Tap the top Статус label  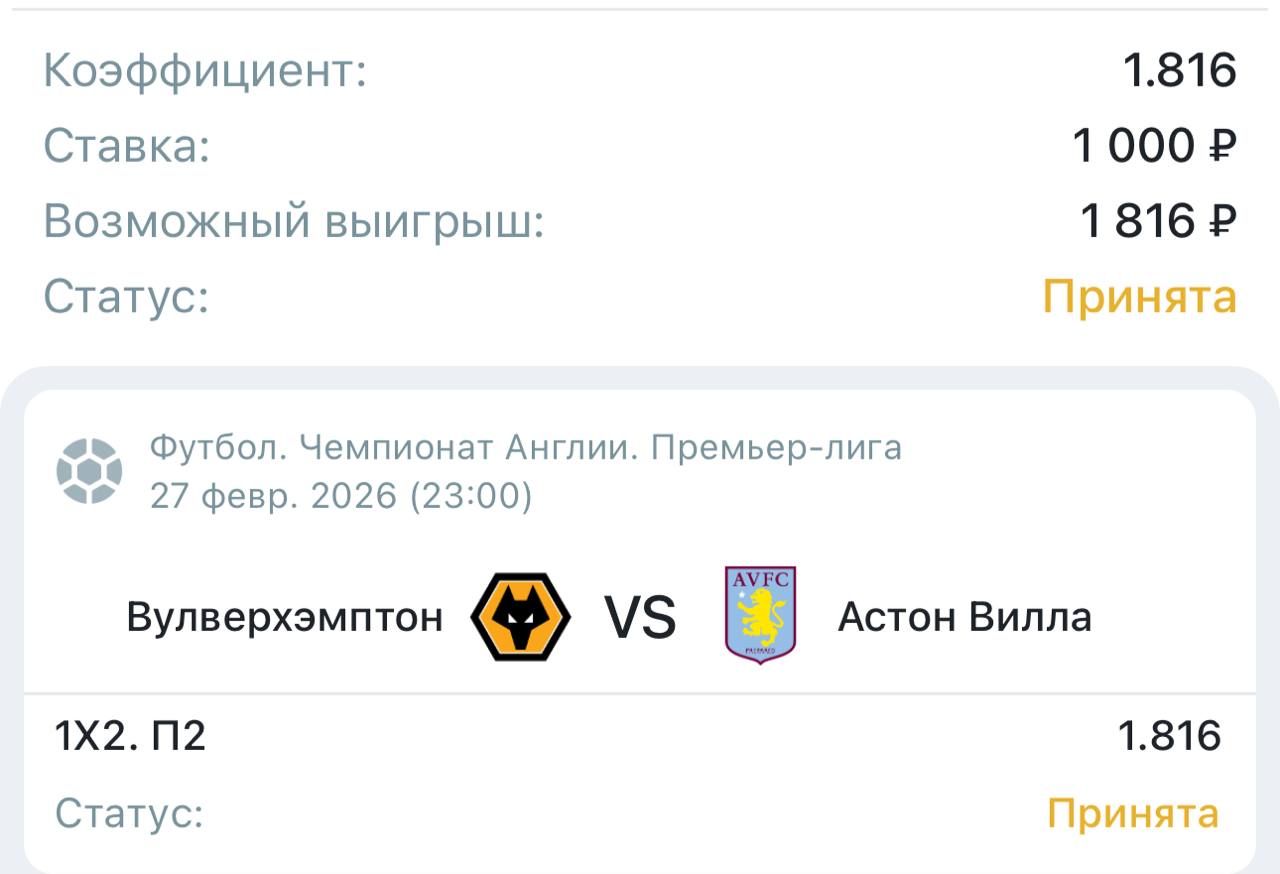pyautogui.click(x=126, y=297)
